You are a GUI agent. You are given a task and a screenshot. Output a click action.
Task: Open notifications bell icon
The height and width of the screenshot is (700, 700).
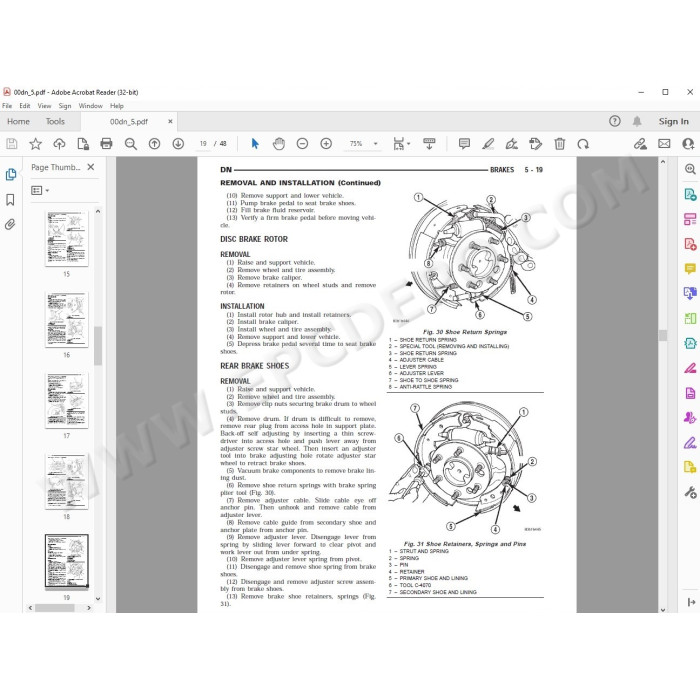tap(637, 121)
